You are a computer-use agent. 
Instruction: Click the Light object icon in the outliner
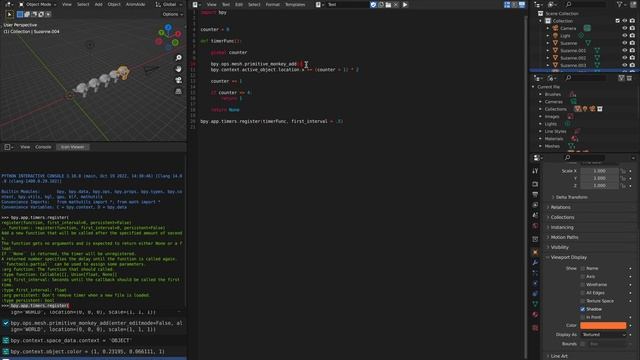tap(555, 36)
